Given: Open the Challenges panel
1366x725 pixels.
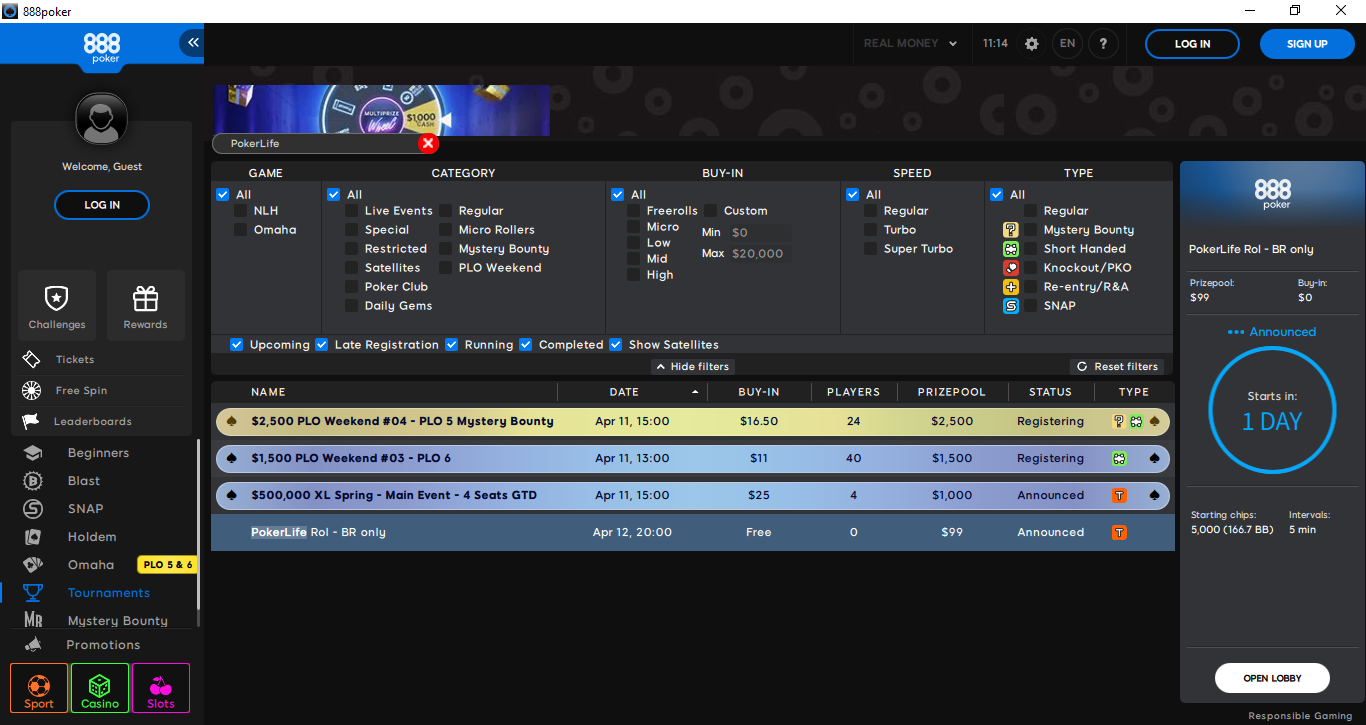Looking at the screenshot, I should (x=56, y=305).
